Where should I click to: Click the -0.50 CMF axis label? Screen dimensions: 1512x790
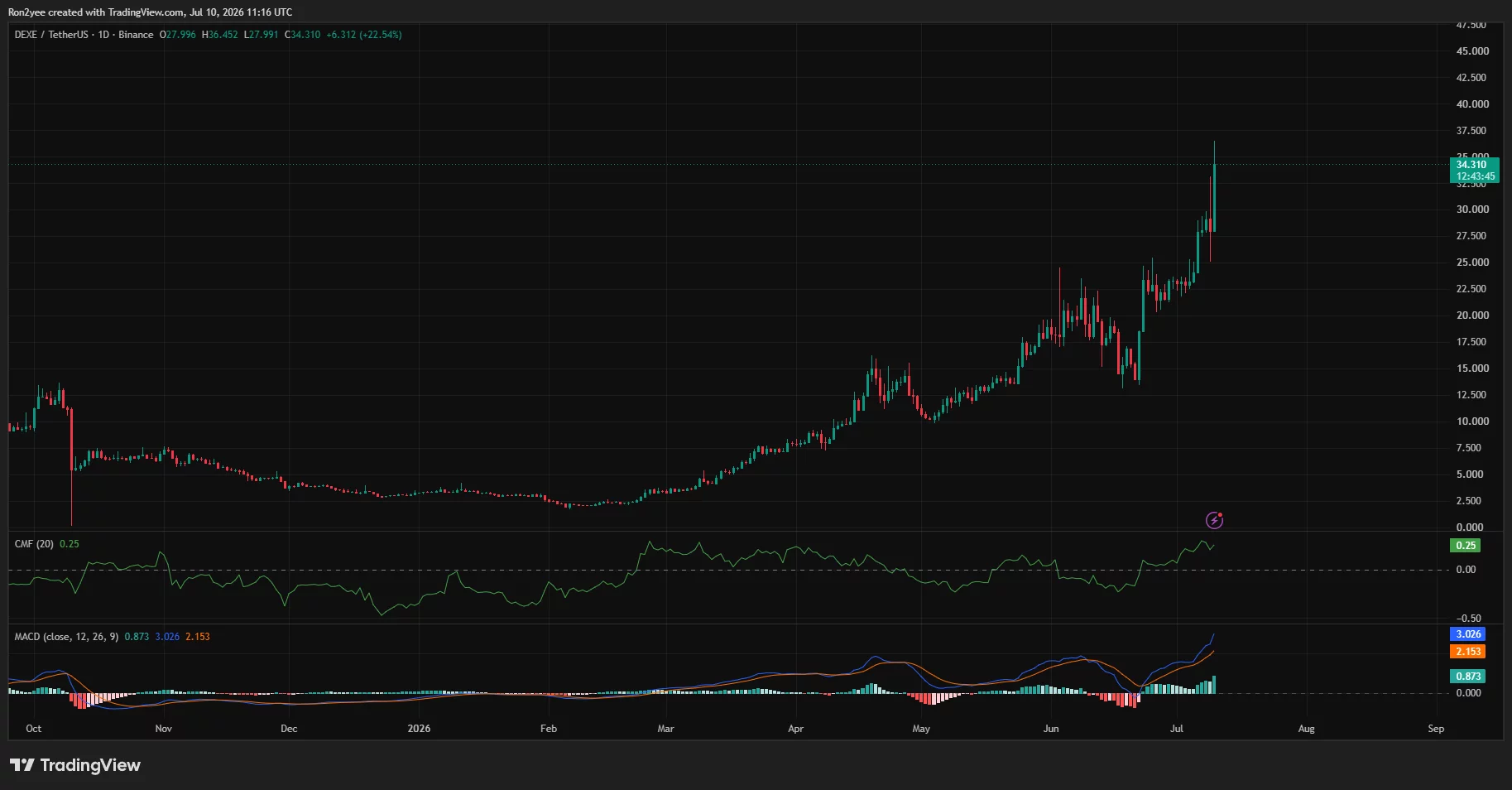click(1469, 619)
